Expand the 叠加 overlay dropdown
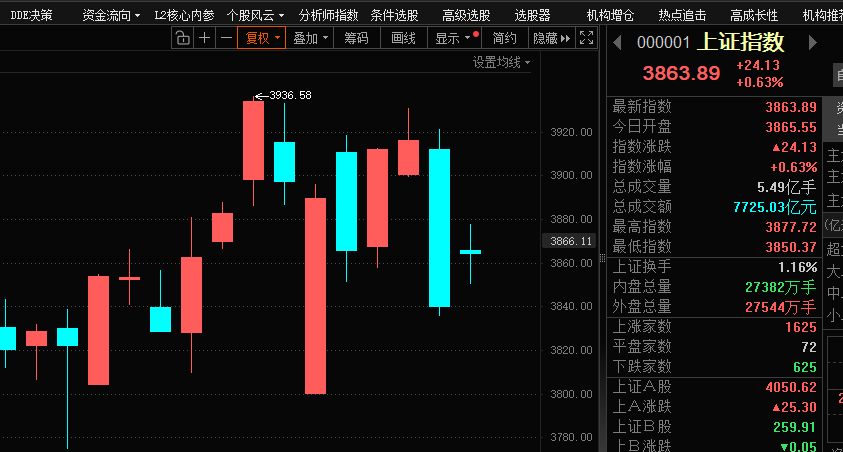 [310, 38]
